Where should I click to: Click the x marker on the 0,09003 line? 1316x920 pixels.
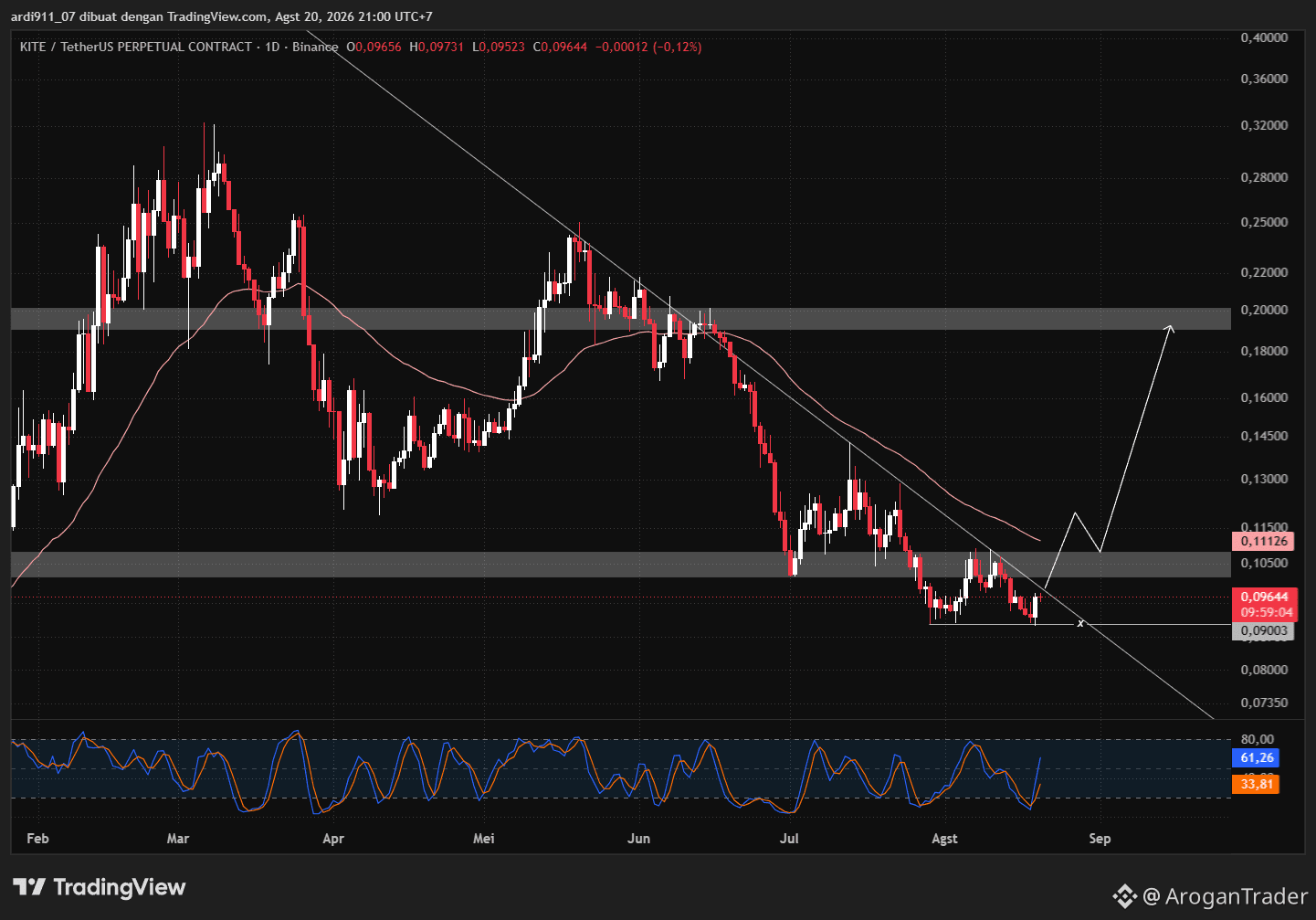(1080, 623)
